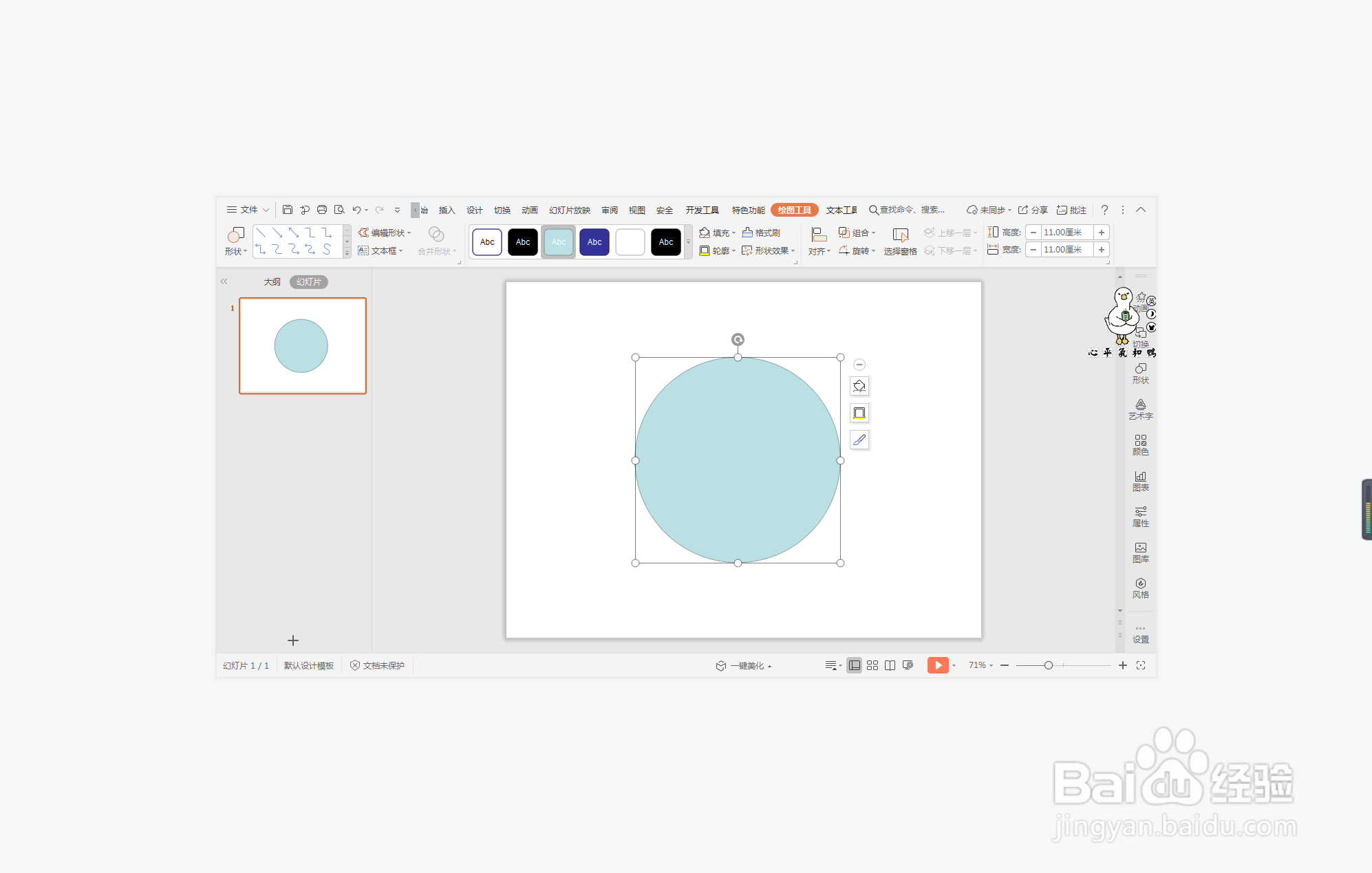Open the 71% zoom level dropdown

coord(981,665)
